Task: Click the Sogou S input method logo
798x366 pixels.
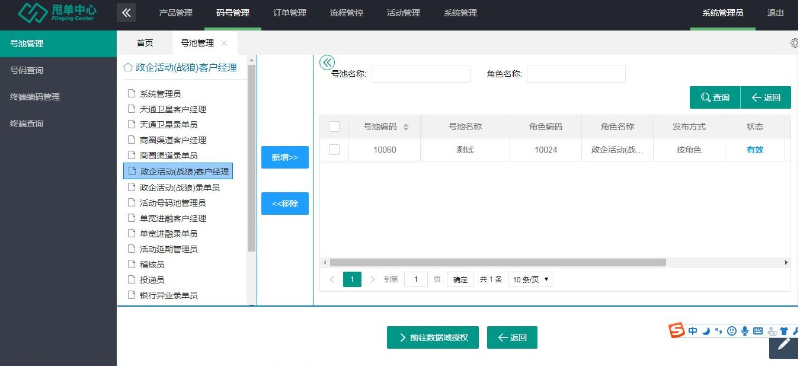Action: pyautogui.click(x=676, y=330)
